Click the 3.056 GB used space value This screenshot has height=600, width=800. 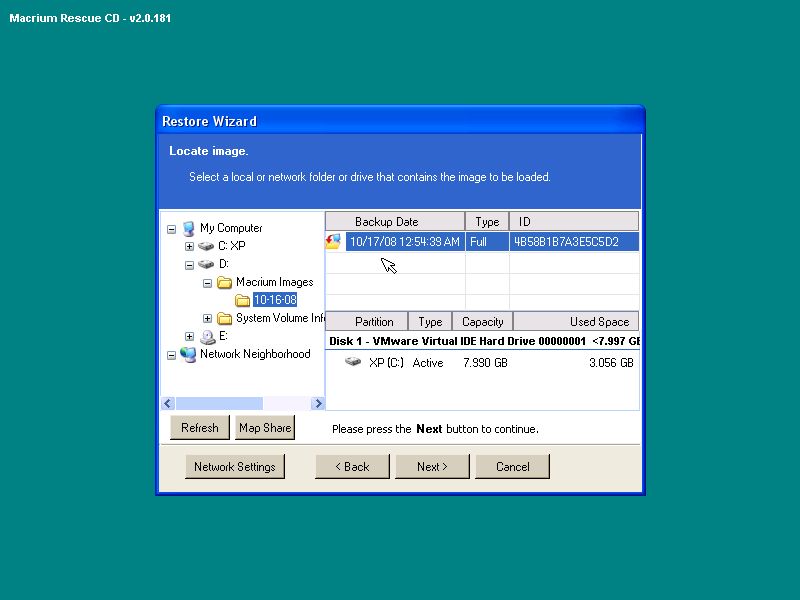pyautogui.click(x=611, y=362)
